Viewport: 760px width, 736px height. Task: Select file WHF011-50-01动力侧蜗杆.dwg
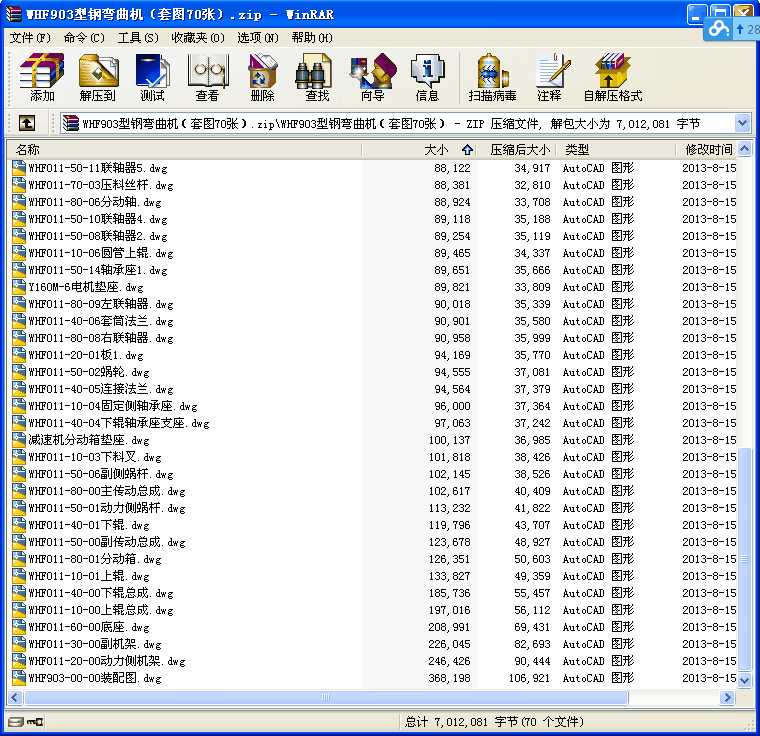coord(107,508)
